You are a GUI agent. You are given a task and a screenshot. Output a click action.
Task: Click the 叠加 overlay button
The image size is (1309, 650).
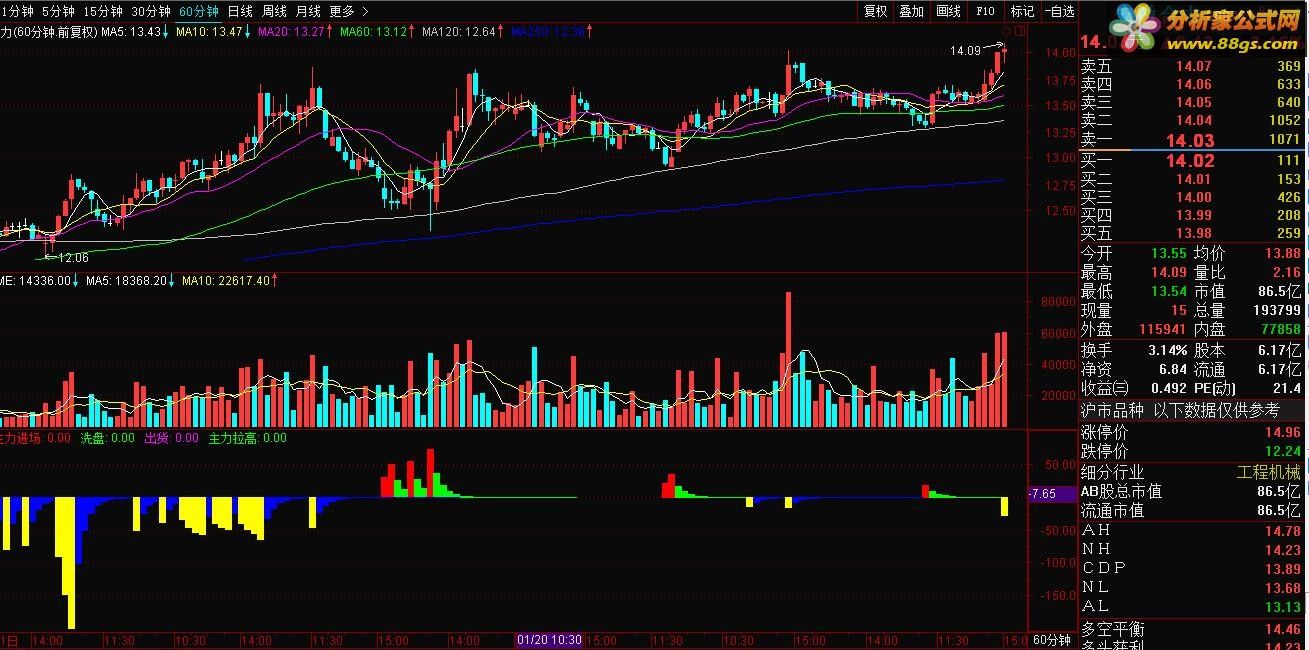pos(912,11)
